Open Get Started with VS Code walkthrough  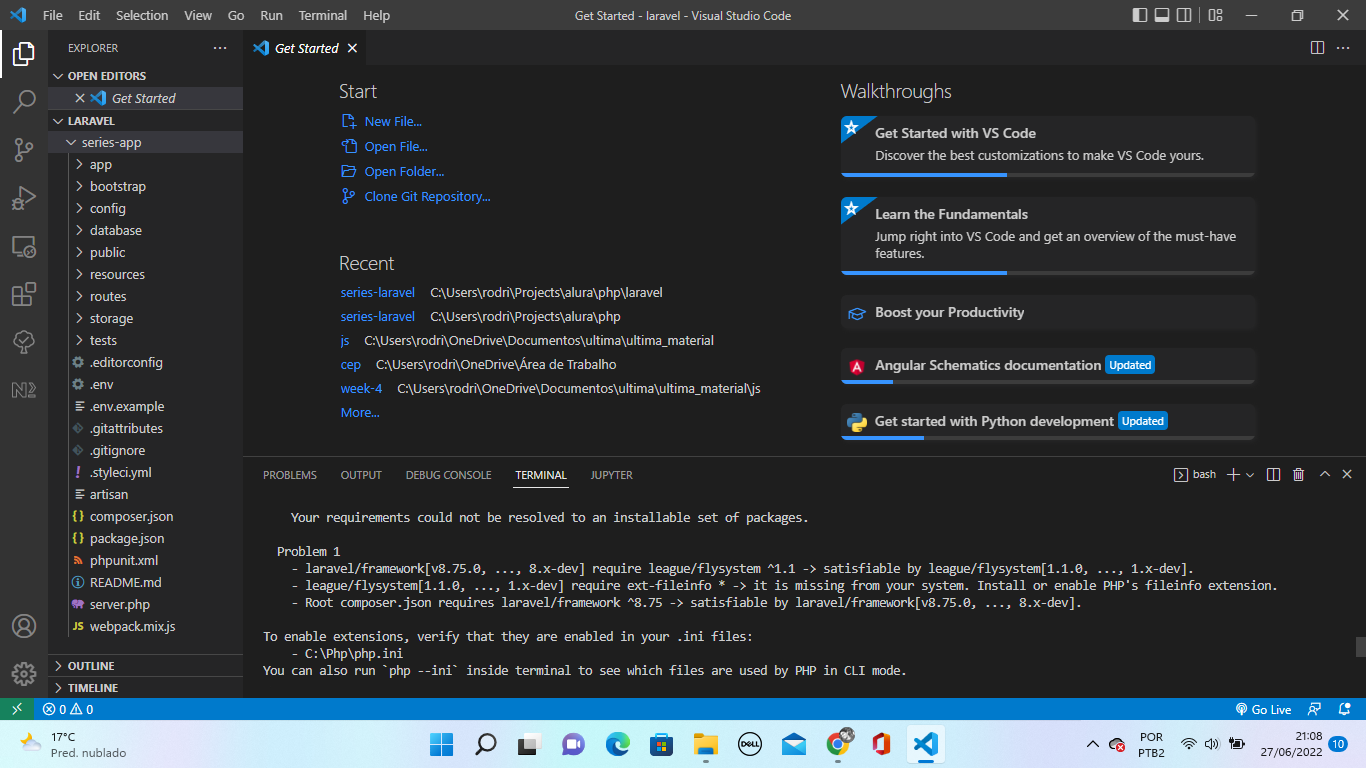pos(1048,146)
